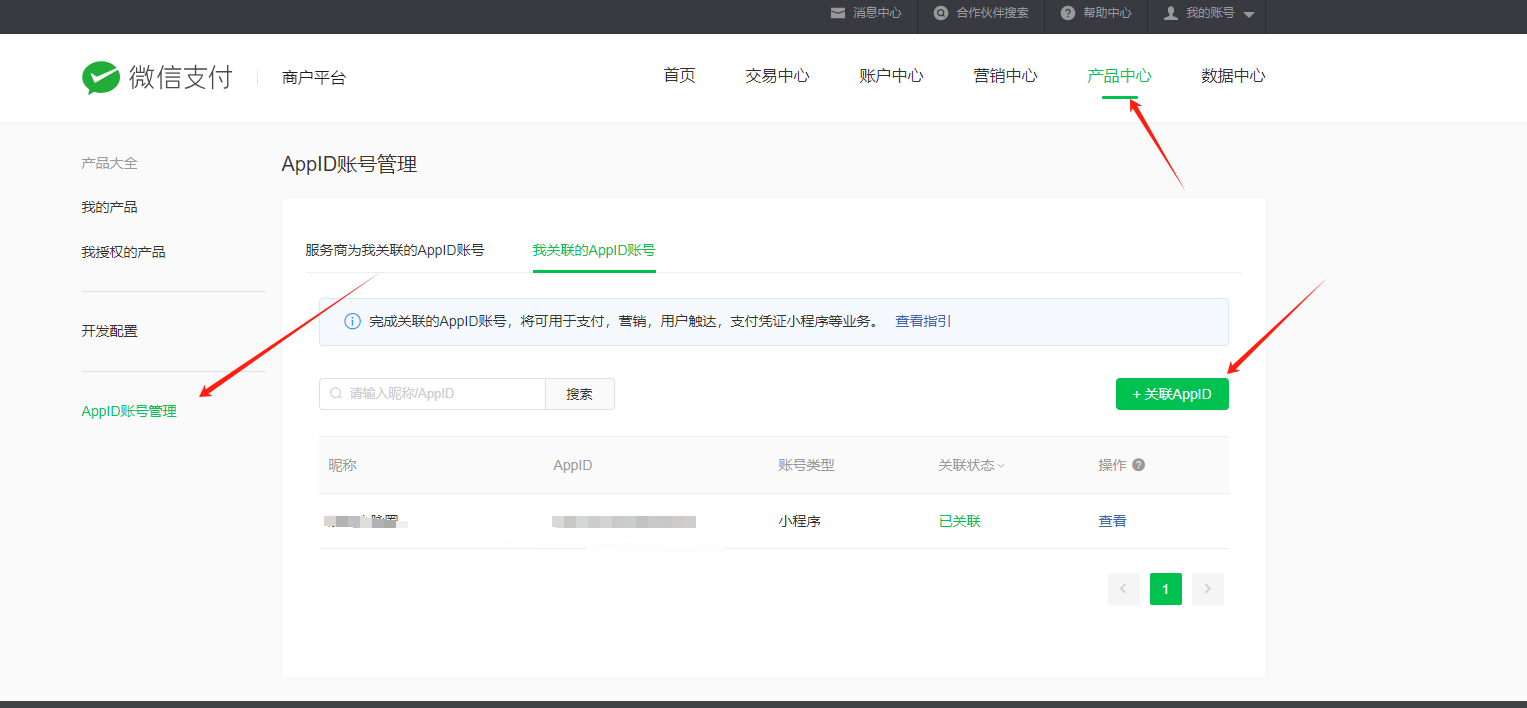The height and width of the screenshot is (708, 1527).
Task: Click the info icon in notice banner
Action: tap(352, 322)
